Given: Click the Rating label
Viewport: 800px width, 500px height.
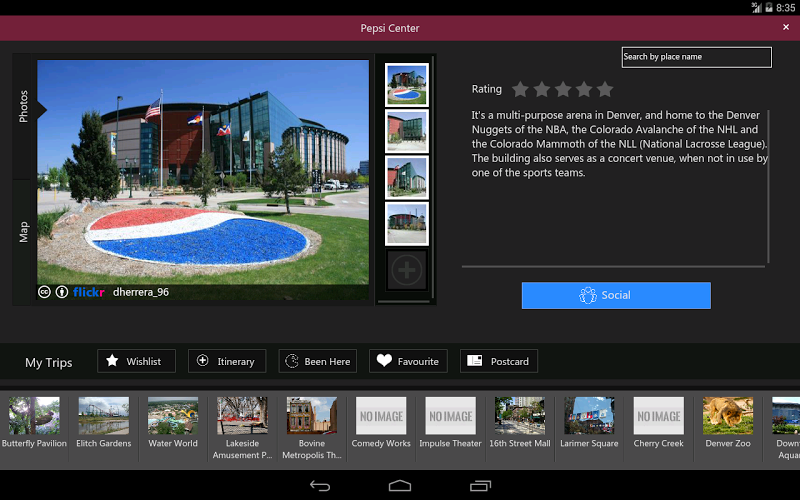Looking at the screenshot, I should point(486,89).
